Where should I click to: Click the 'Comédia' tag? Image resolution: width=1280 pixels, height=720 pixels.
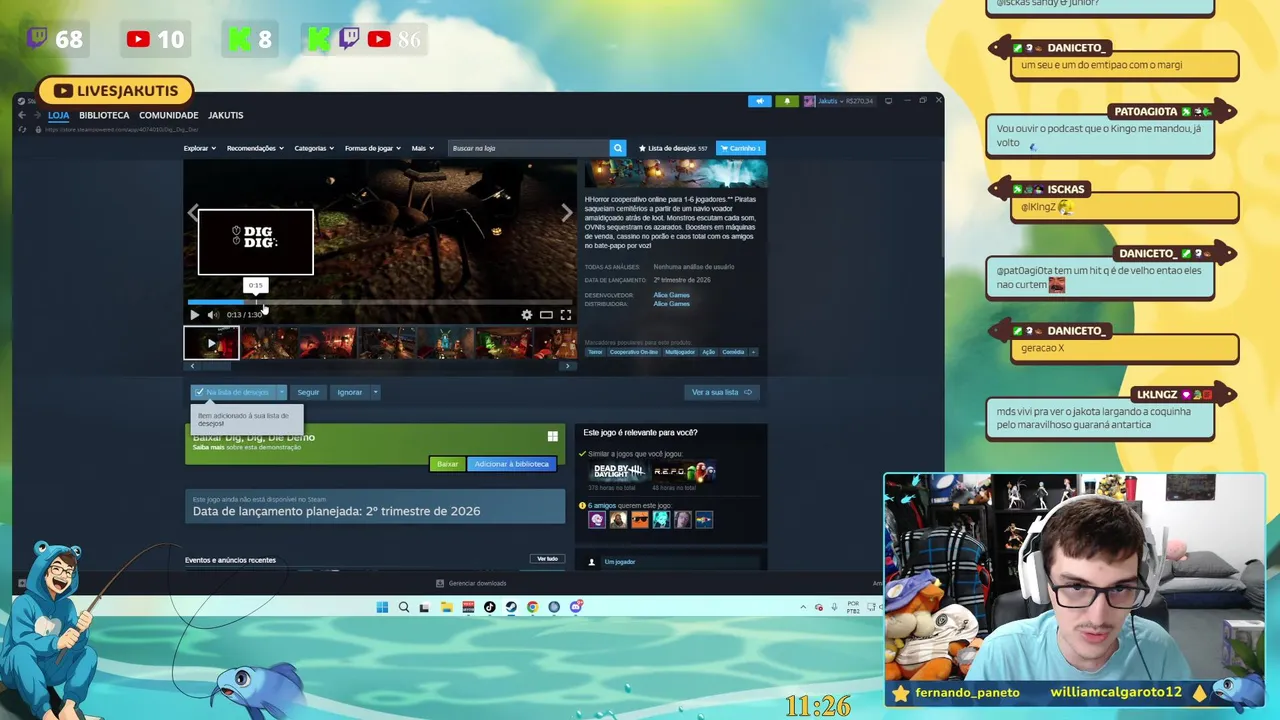733,352
